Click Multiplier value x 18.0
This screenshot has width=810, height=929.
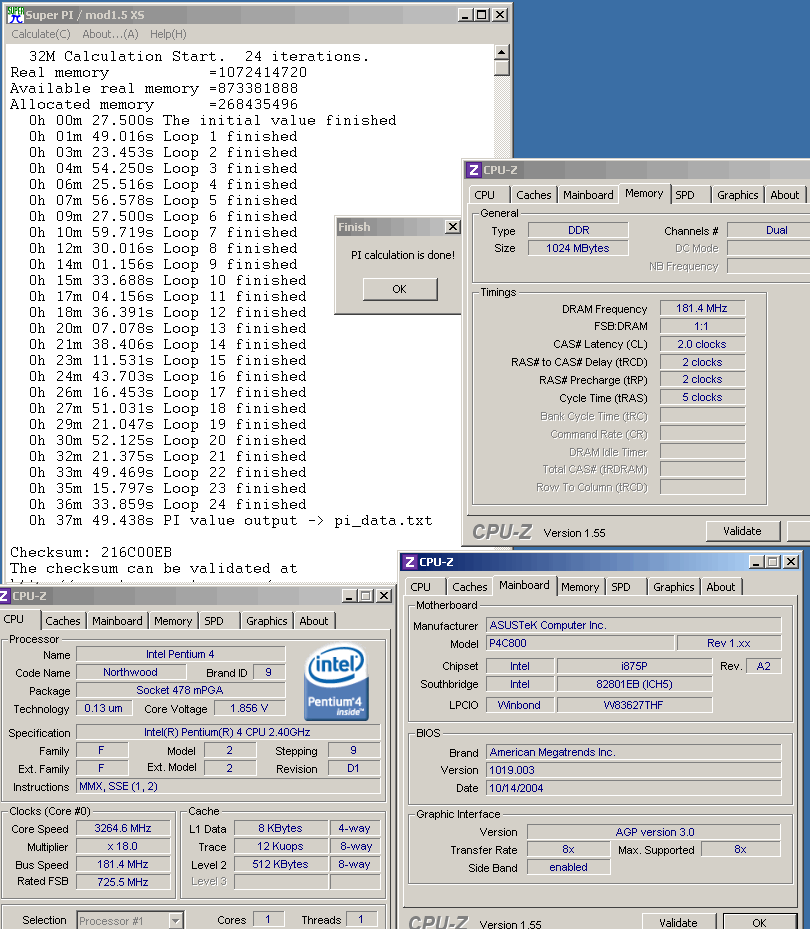coord(123,846)
